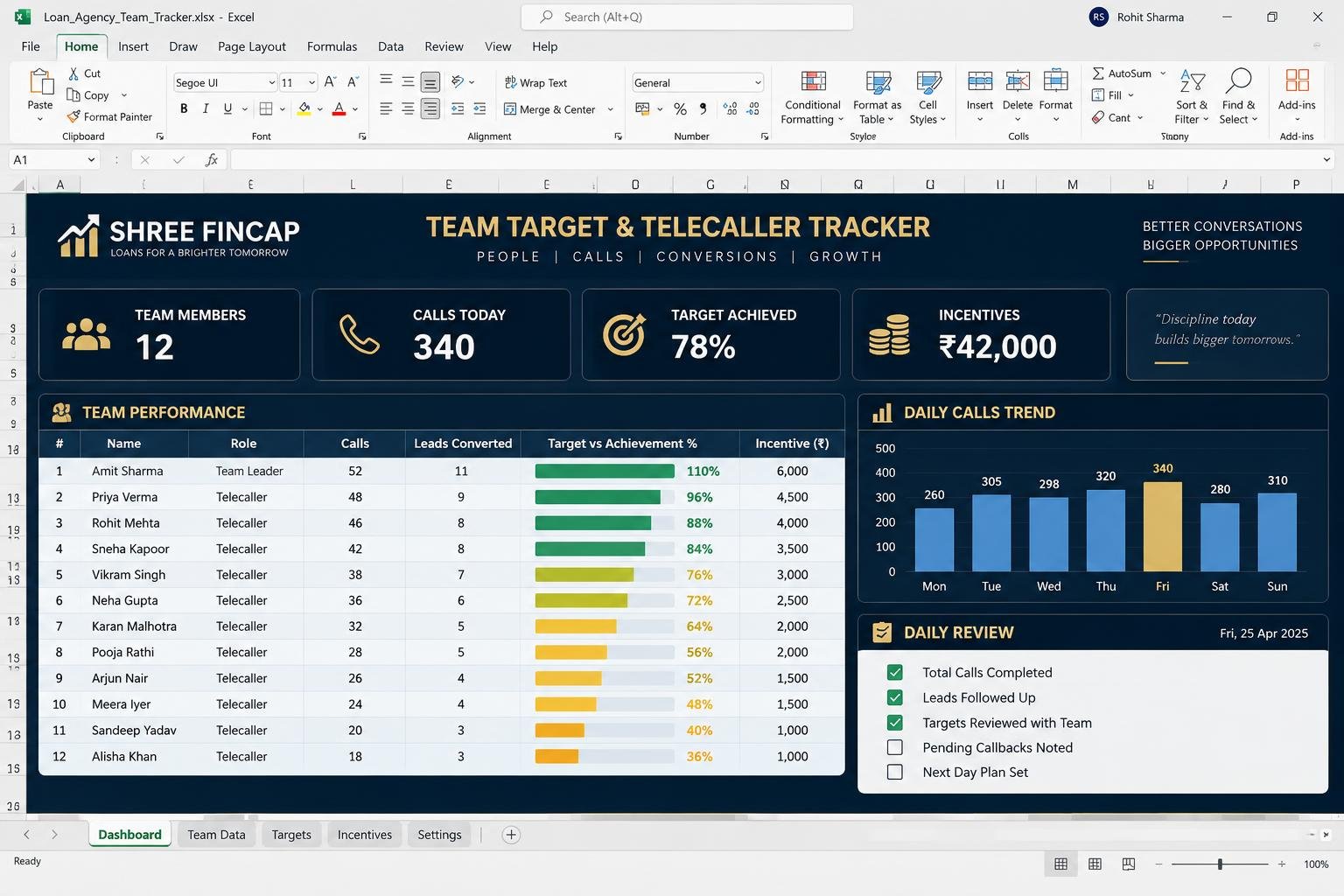This screenshot has width=1344, height=896.
Task: Click the Insert Function fx icon
Action: [x=211, y=160]
